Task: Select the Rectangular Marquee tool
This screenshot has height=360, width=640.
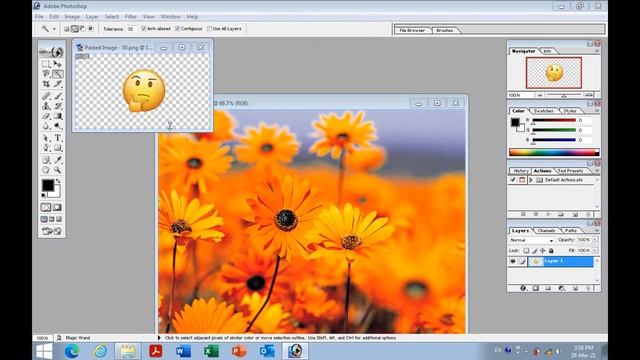Action: tap(46, 64)
